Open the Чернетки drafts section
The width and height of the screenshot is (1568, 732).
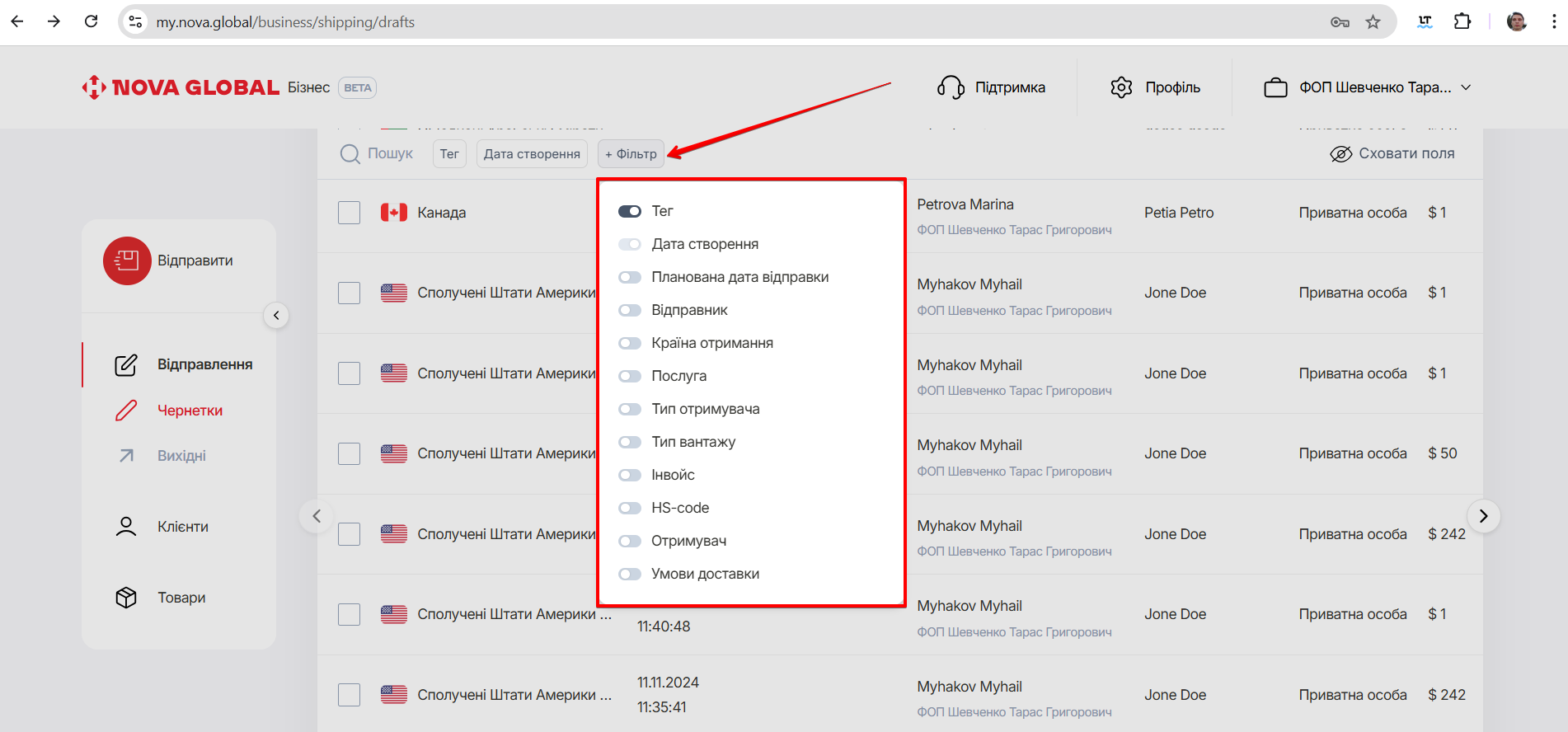190,411
